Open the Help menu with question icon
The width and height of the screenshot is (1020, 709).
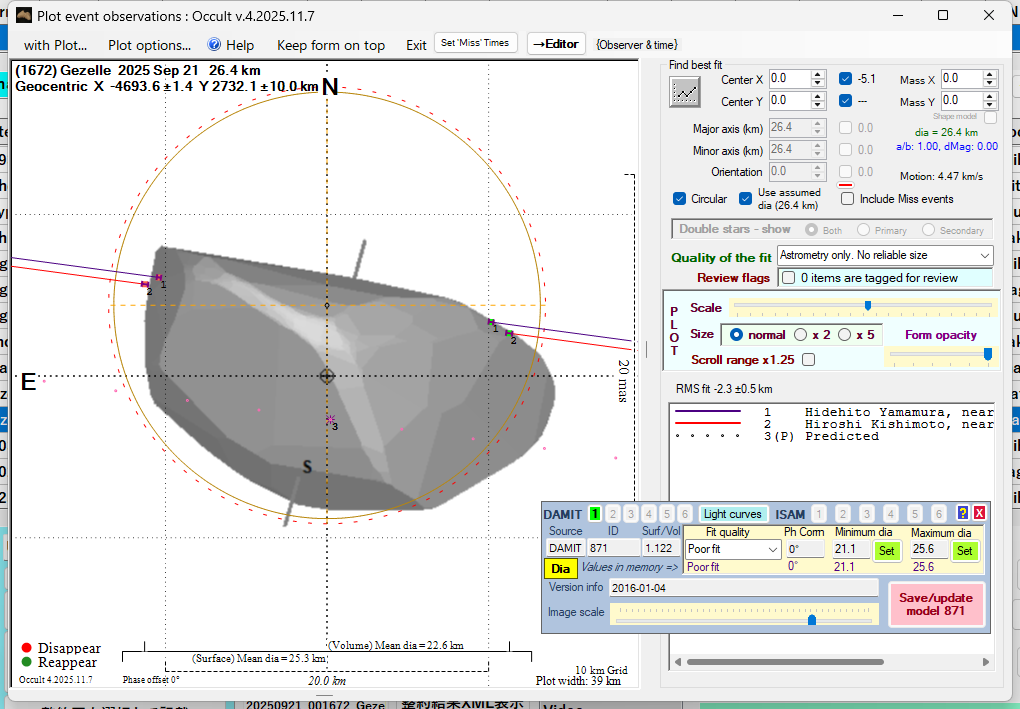coord(230,45)
